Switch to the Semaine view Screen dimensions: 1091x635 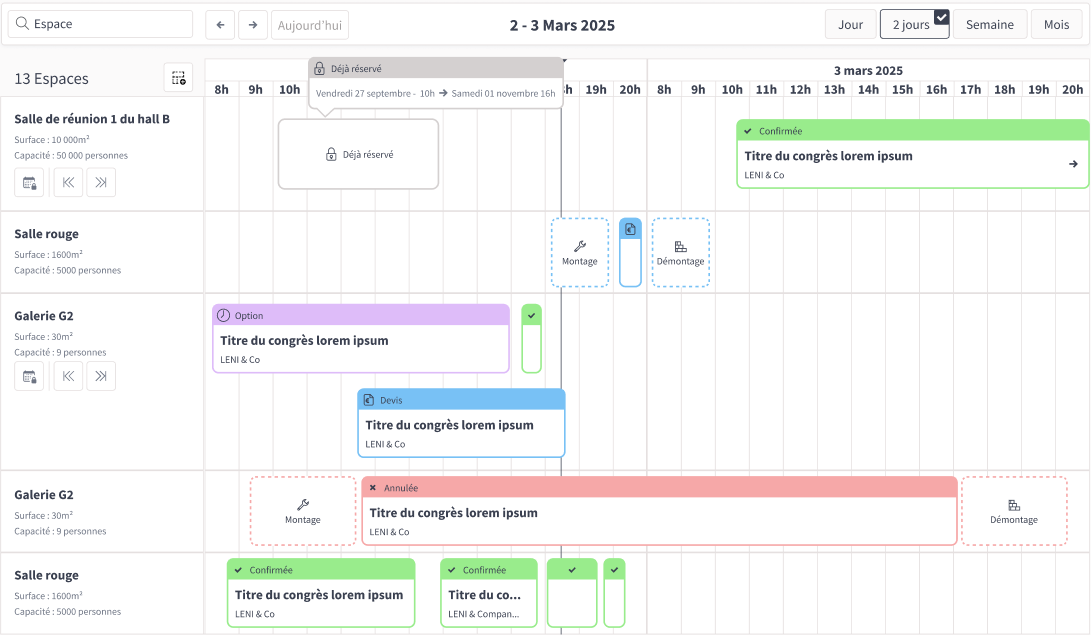click(x=989, y=25)
